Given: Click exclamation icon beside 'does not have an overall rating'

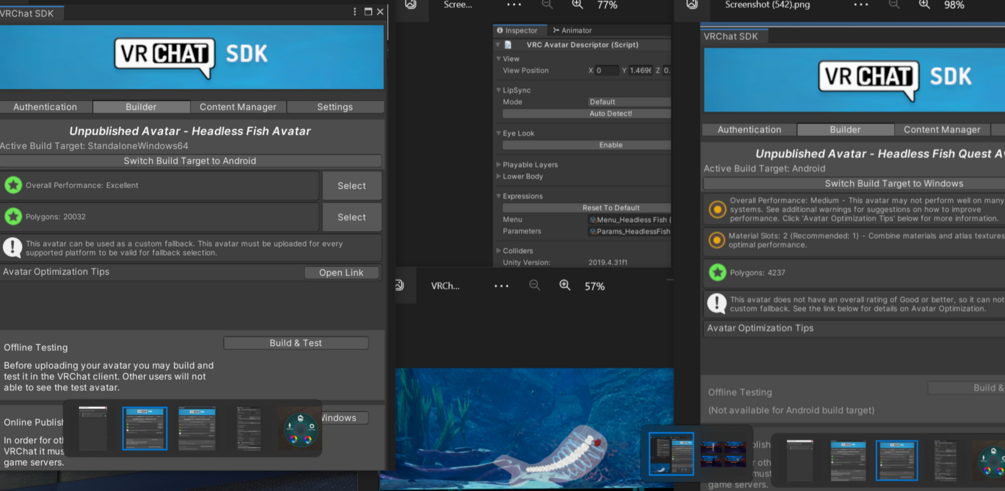Looking at the screenshot, I should pyautogui.click(x=716, y=303).
